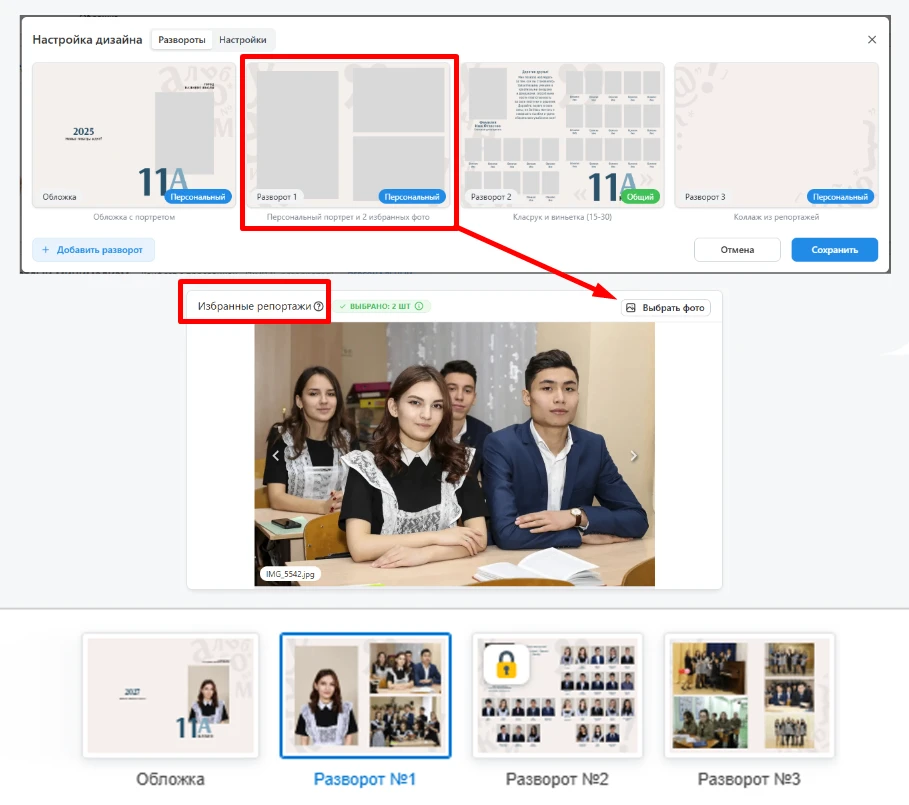Click the Персональный badge on Разворот 3 card
This screenshot has width=909, height=805.
pyautogui.click(x=840, y=197)
